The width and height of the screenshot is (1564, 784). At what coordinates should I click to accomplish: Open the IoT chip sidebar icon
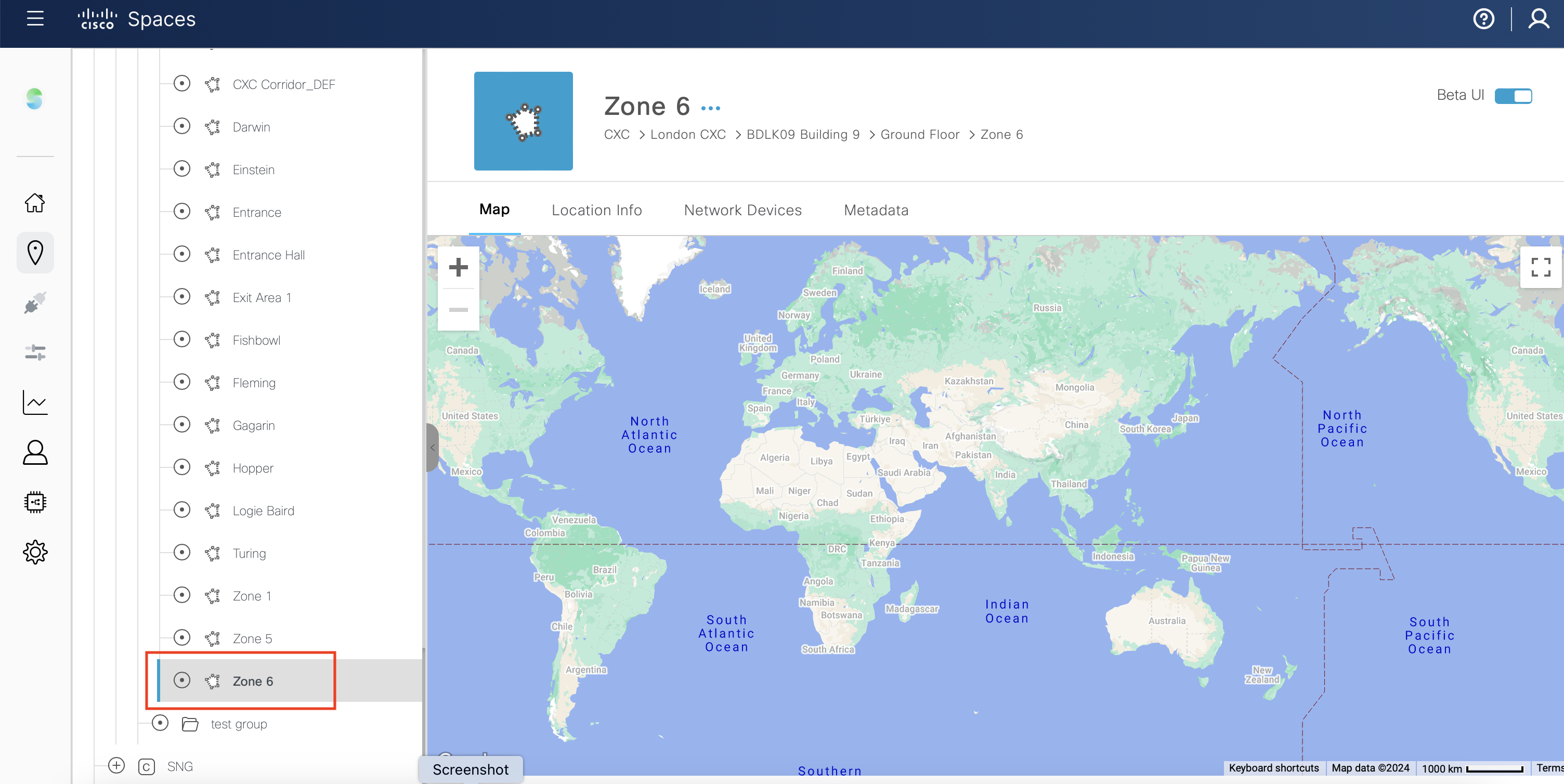[35, 502]
